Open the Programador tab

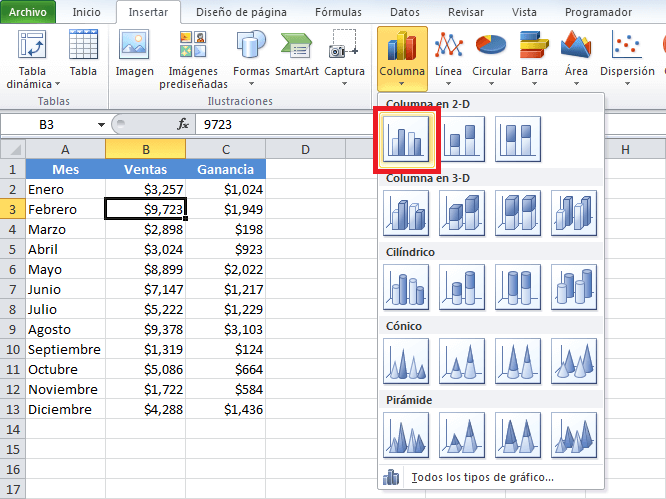pos(598,12)
